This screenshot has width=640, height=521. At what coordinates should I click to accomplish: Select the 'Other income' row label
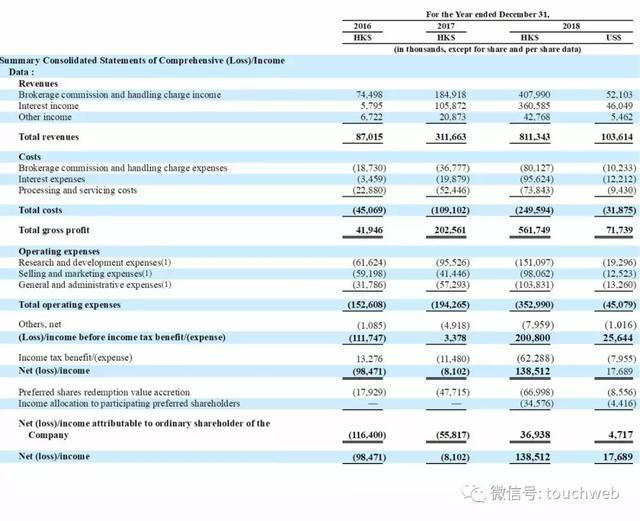click(45, 117)
